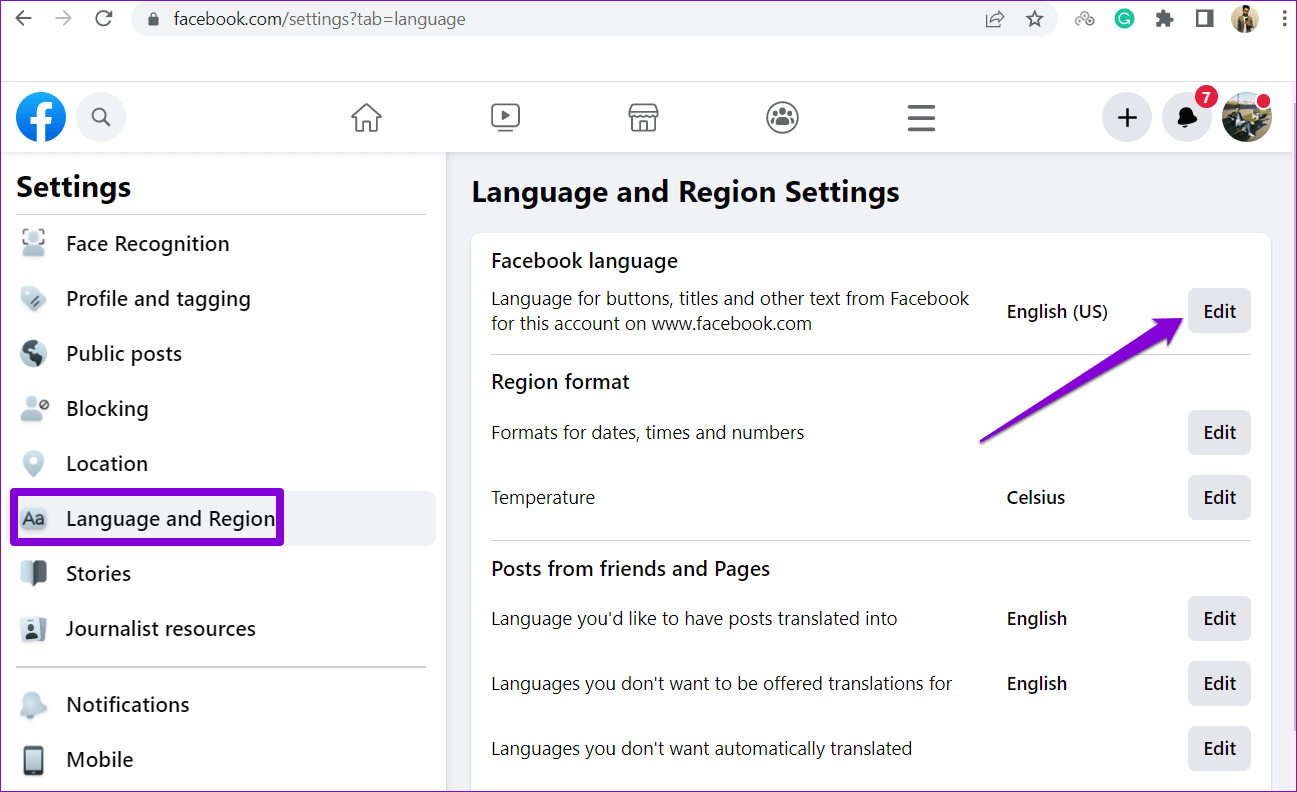Click the Blocking person icon
This screenshot has height=792, width=1297.
[x=34, y=409]
